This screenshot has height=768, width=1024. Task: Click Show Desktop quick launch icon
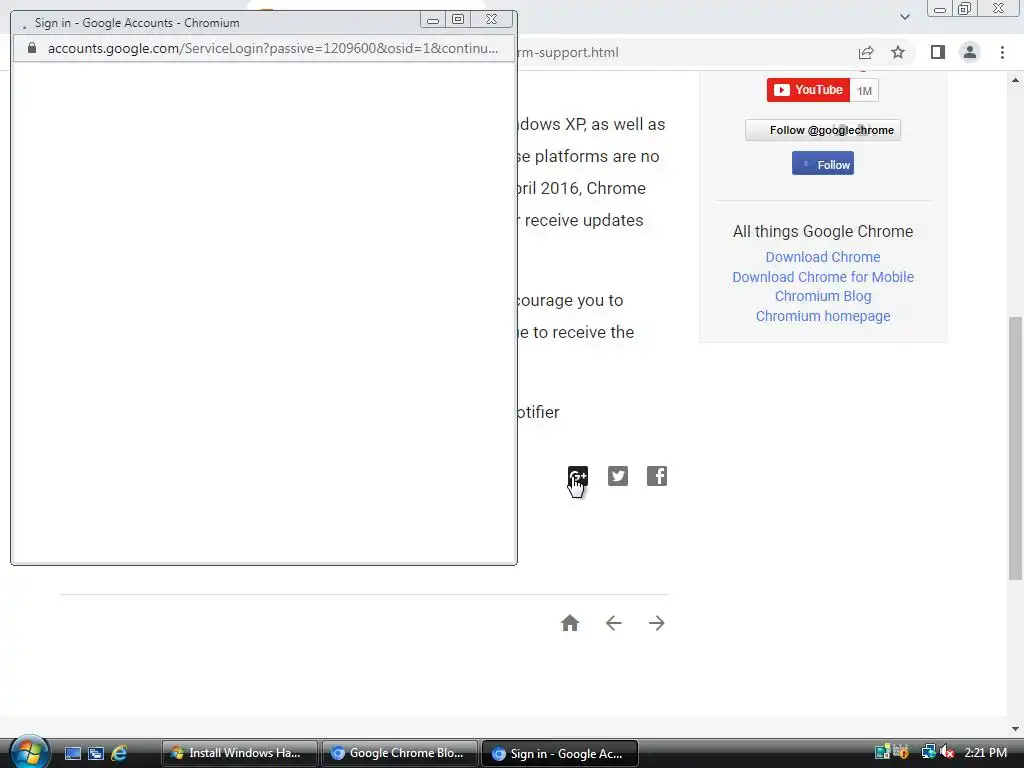click(72, 753)
